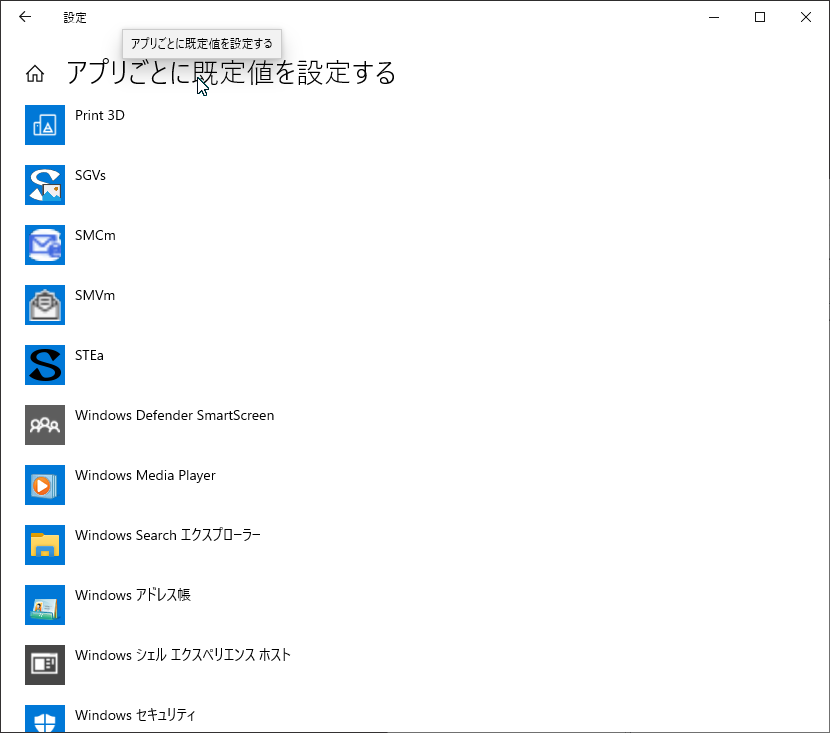
Task: Select the SMCm label
Action: 95,236
